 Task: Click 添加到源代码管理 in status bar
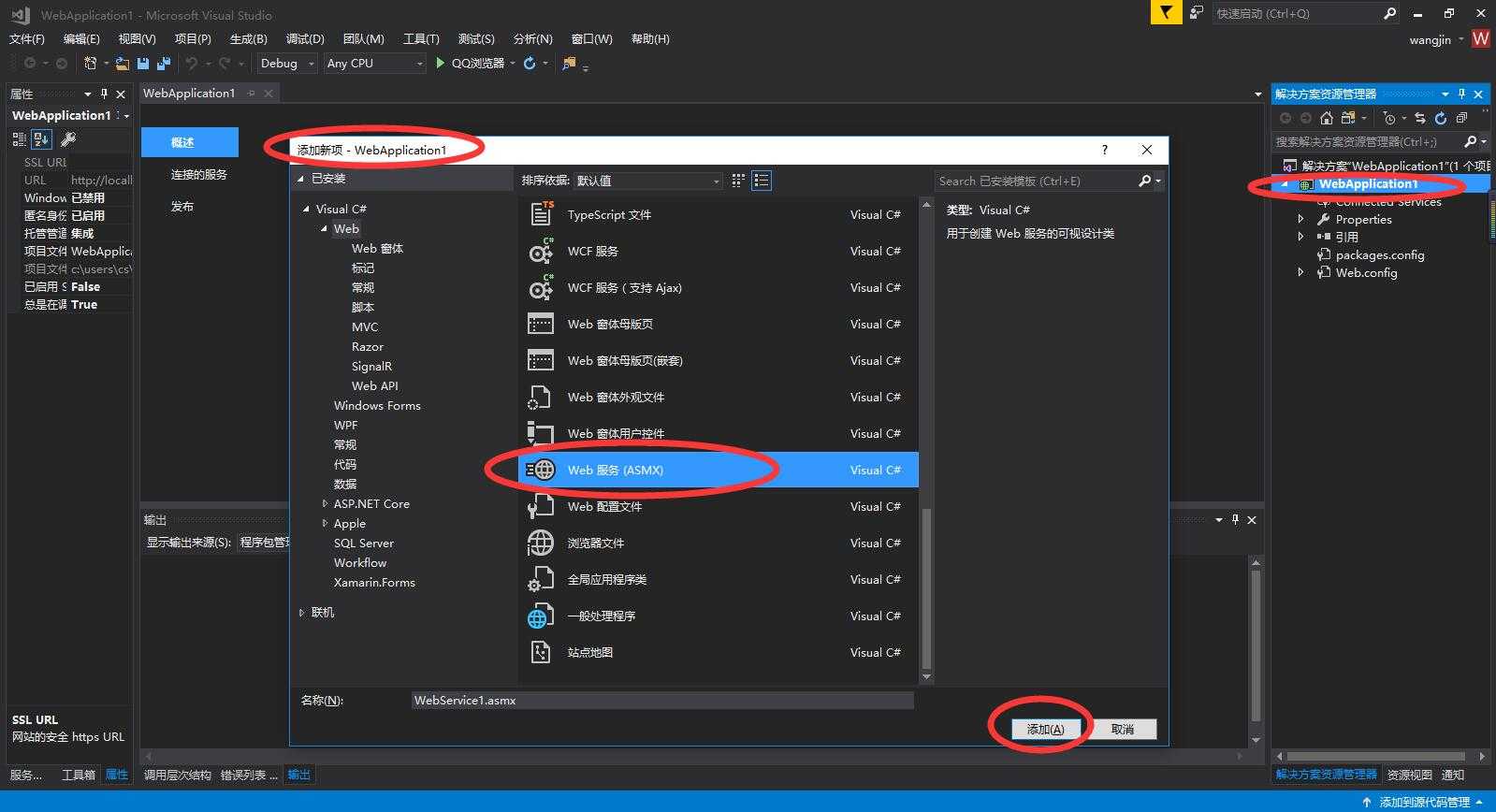pyautogui.click(x=1423, y=802)
